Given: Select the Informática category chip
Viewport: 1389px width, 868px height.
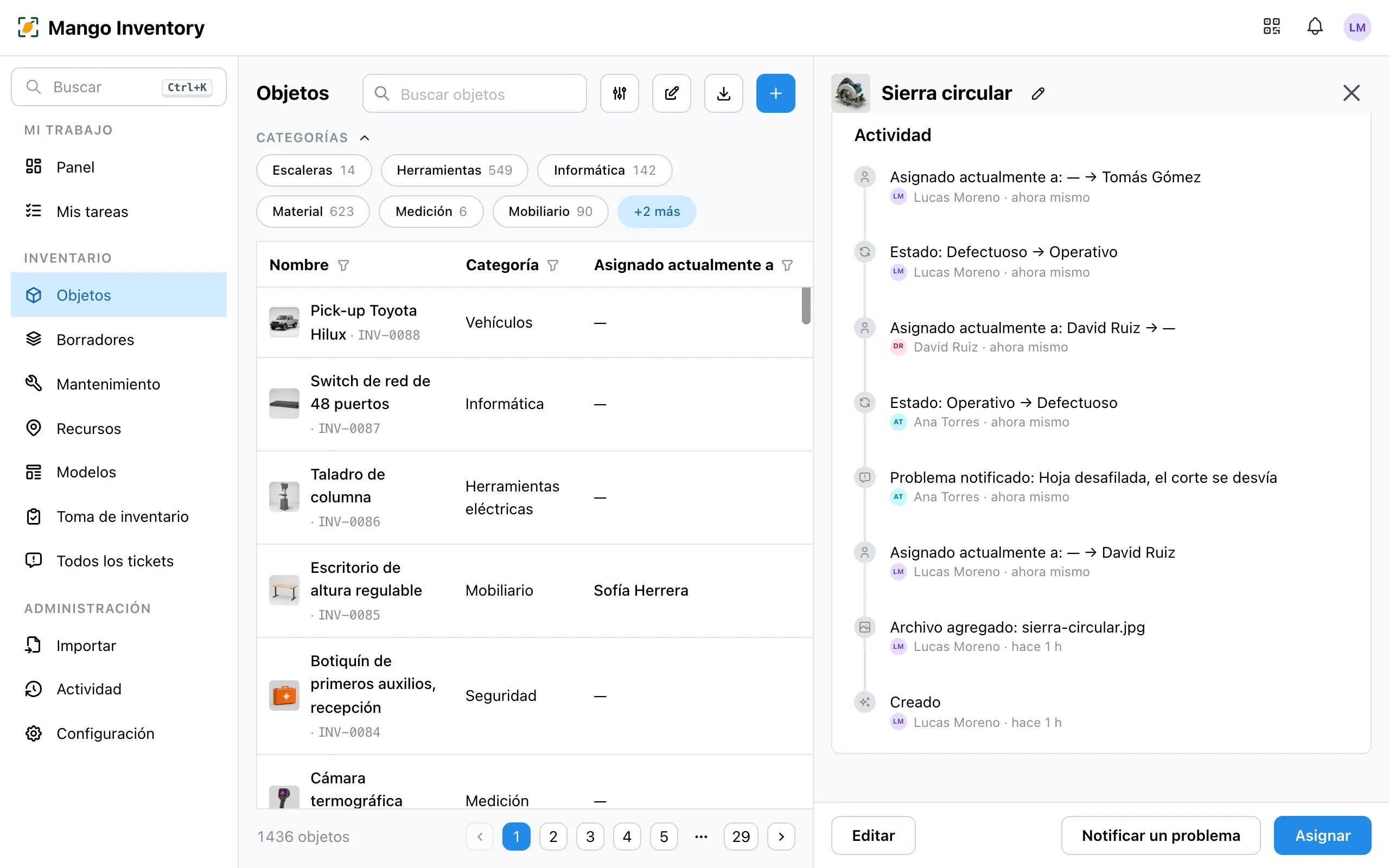Looking at the screenshot, I should pos(604,170).
